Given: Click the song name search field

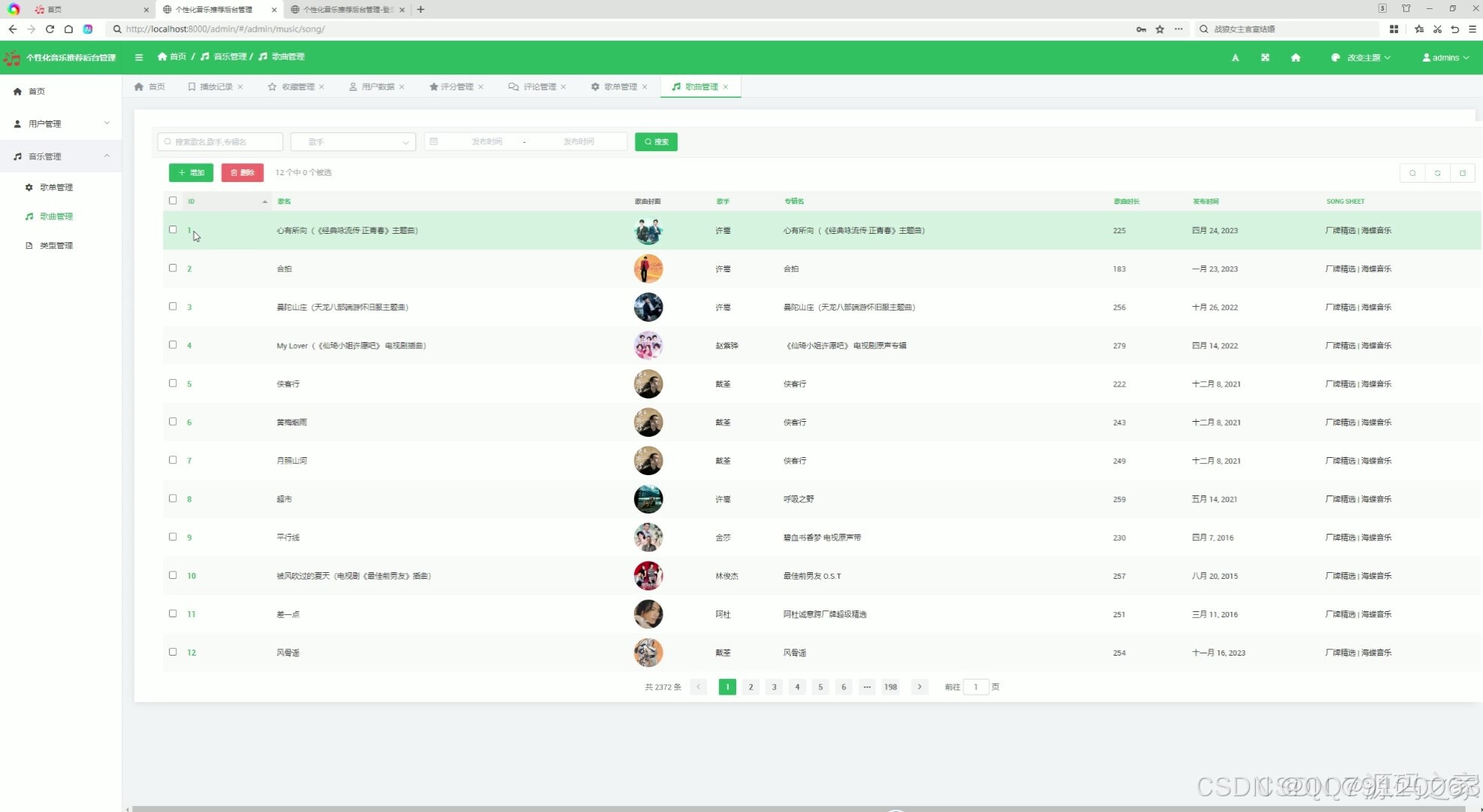Looking at the screenshot, I should (220, 142).
